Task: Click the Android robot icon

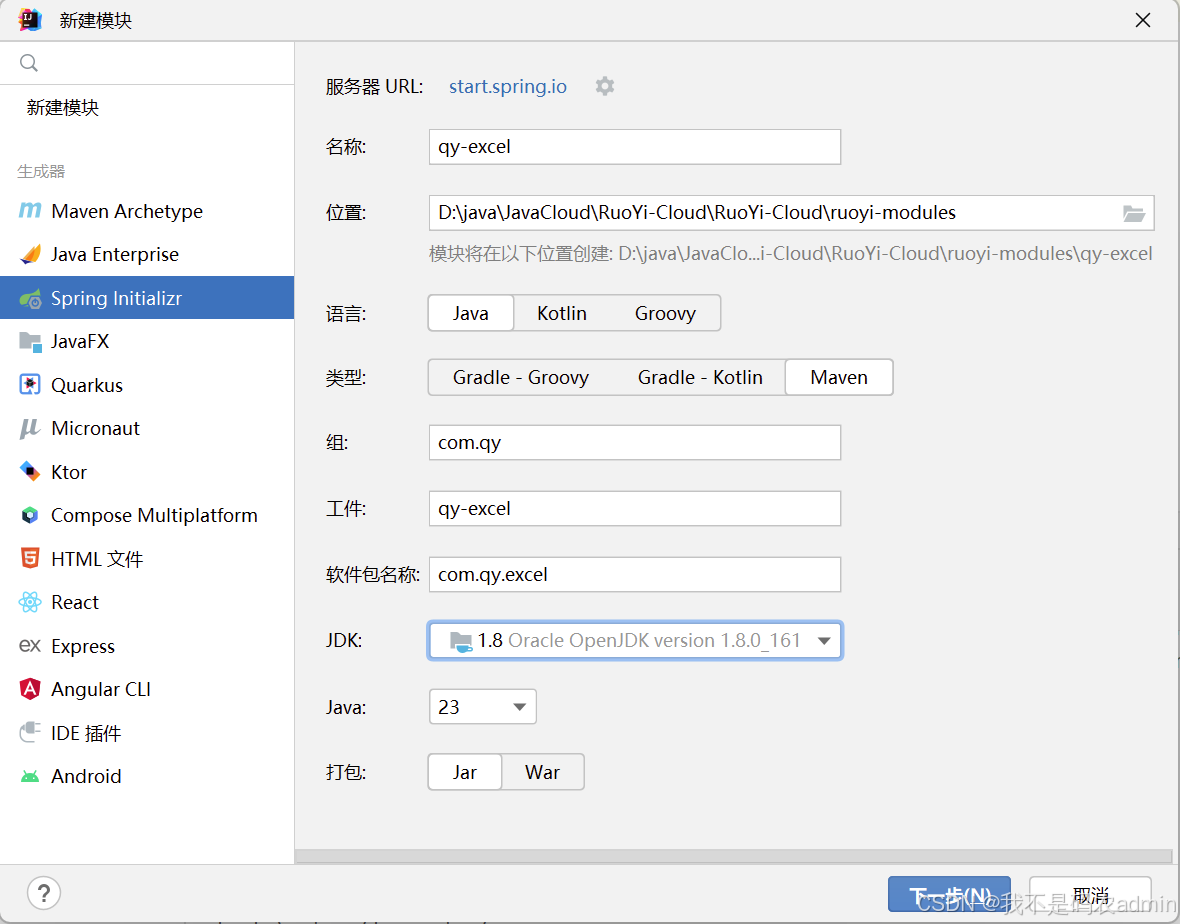Action: 29,777
